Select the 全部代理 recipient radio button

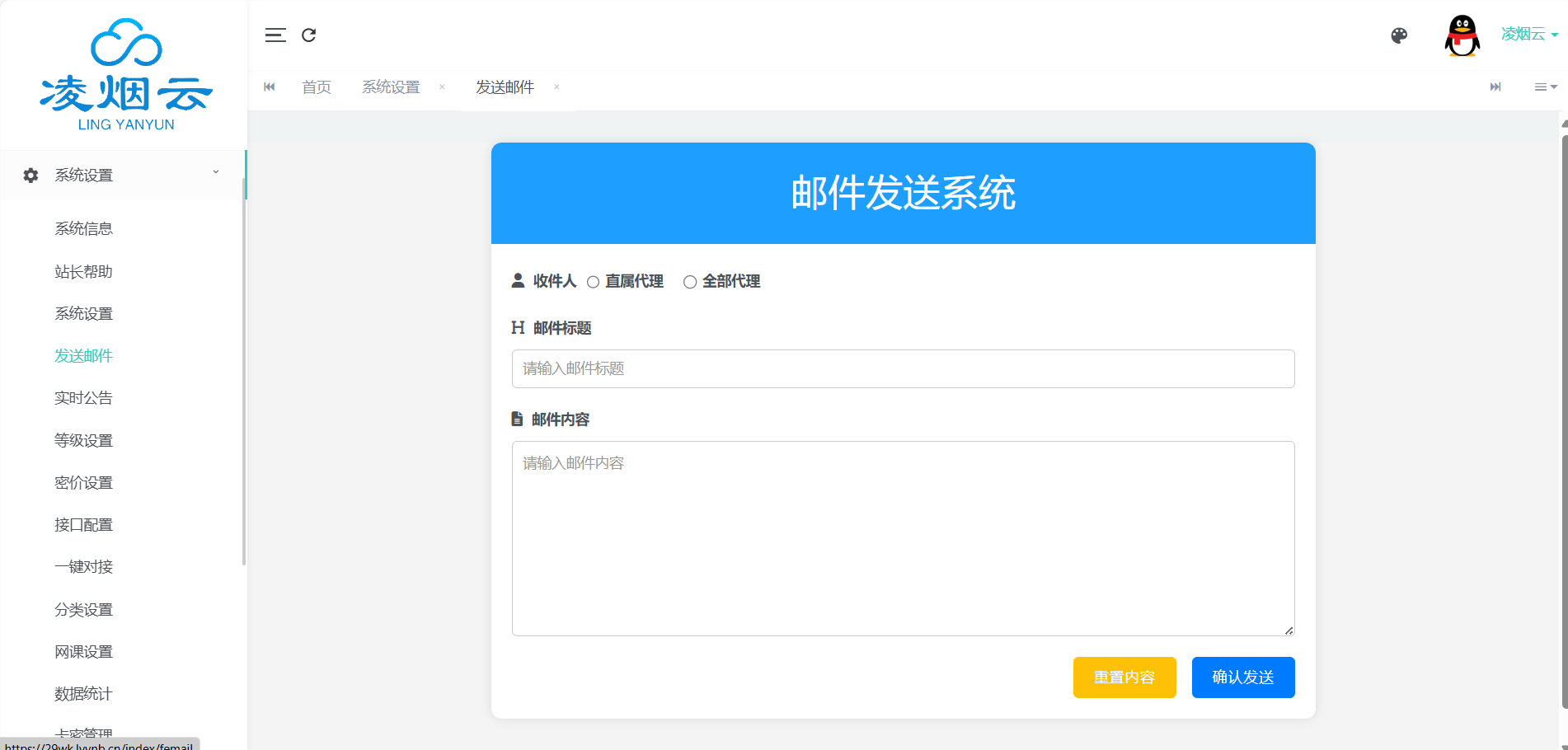tap(690, 283)
